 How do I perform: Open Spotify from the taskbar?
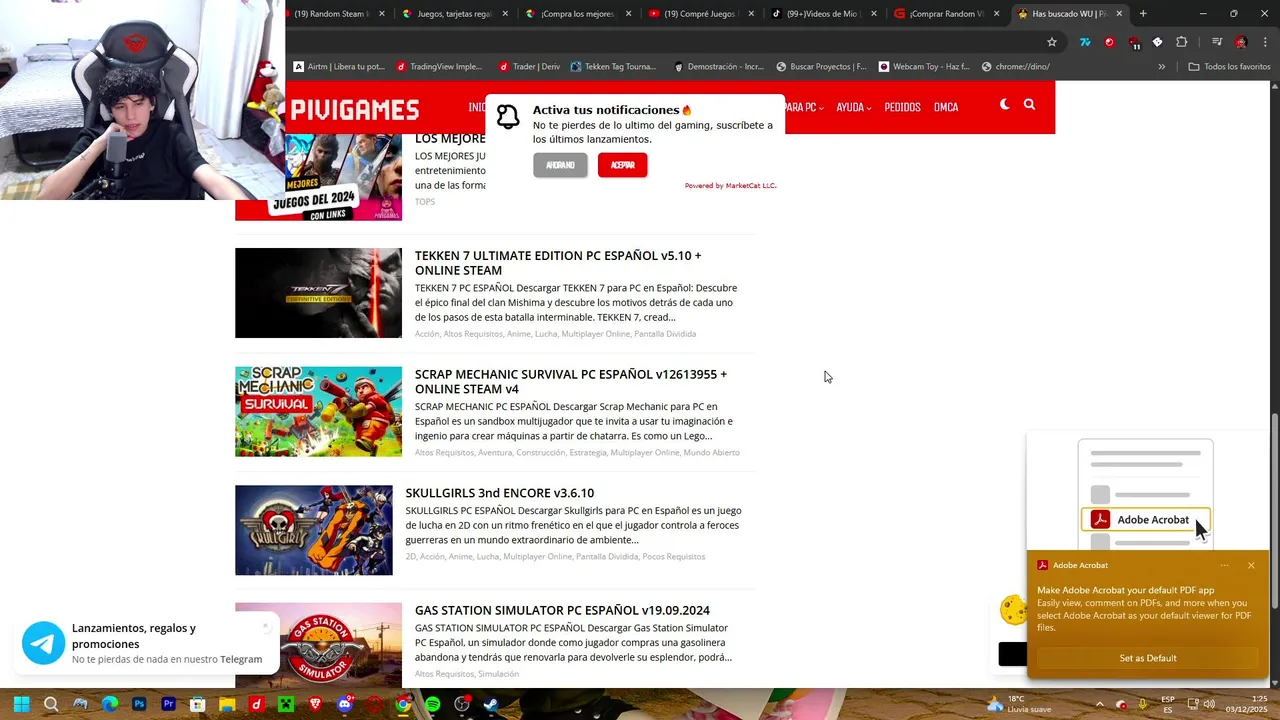(432, 704)
